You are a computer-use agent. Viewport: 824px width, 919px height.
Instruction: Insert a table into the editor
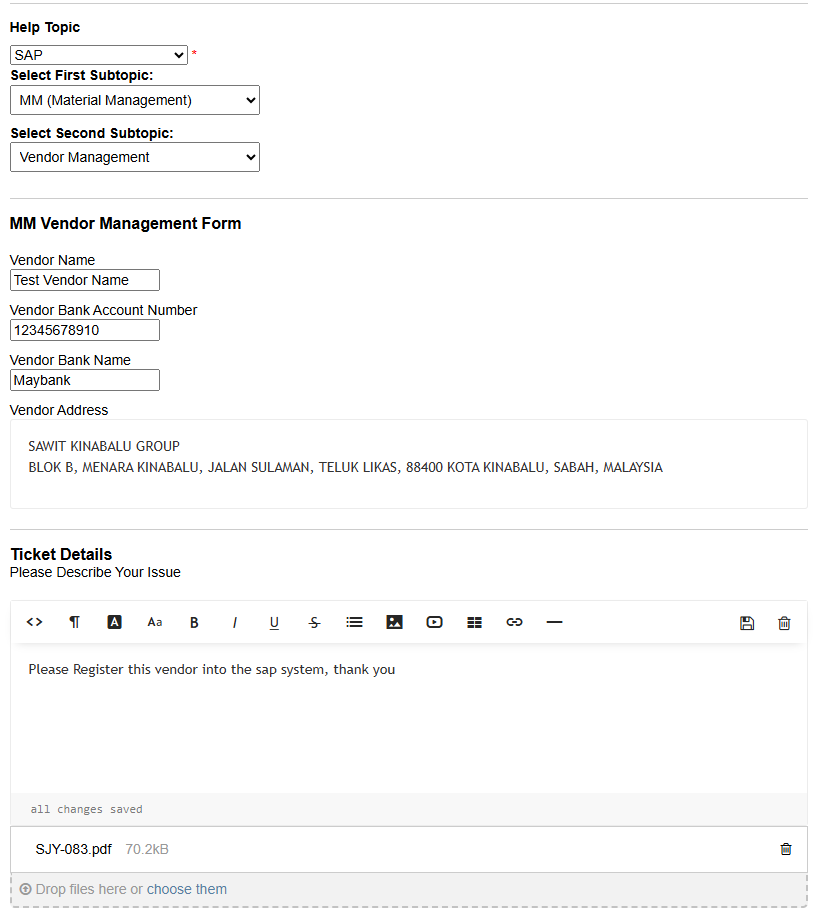pyautogui.click(x=475, y=622)
